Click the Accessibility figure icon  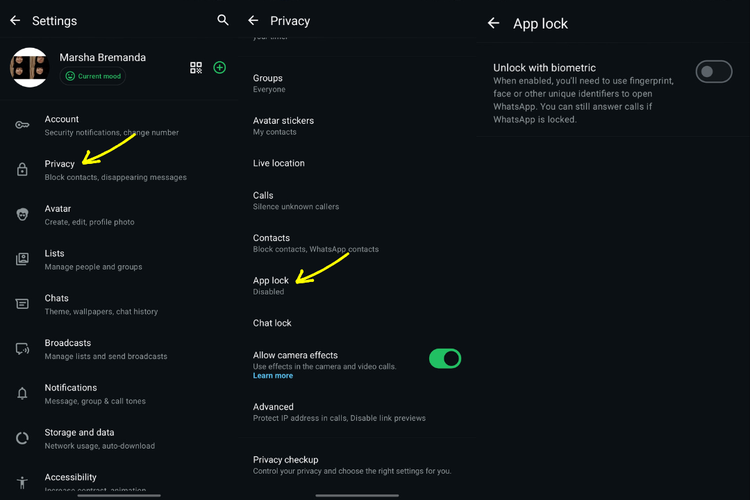(22, 482)
